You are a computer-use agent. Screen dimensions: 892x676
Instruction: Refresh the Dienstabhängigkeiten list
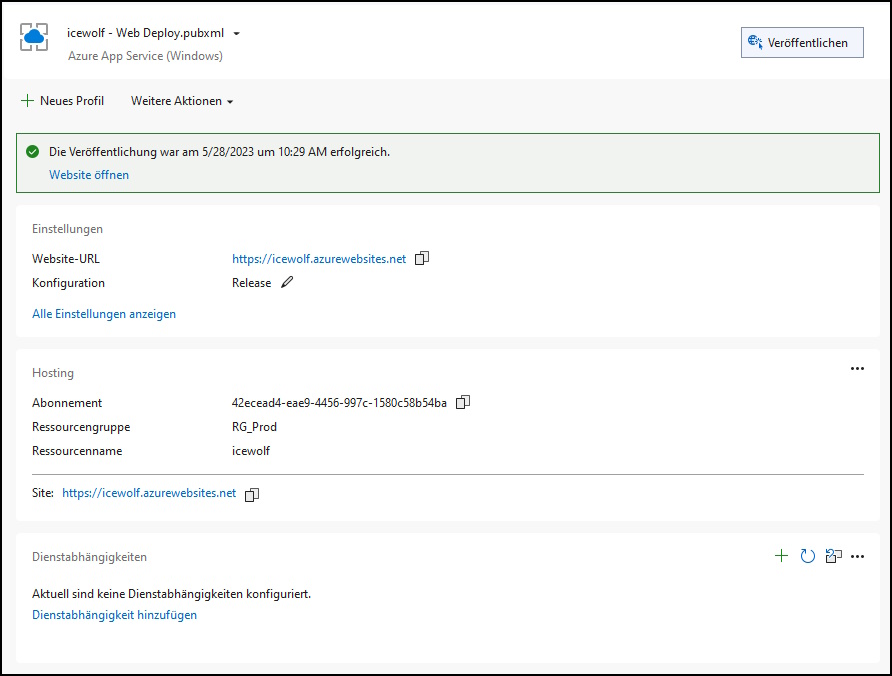[808, 556]
